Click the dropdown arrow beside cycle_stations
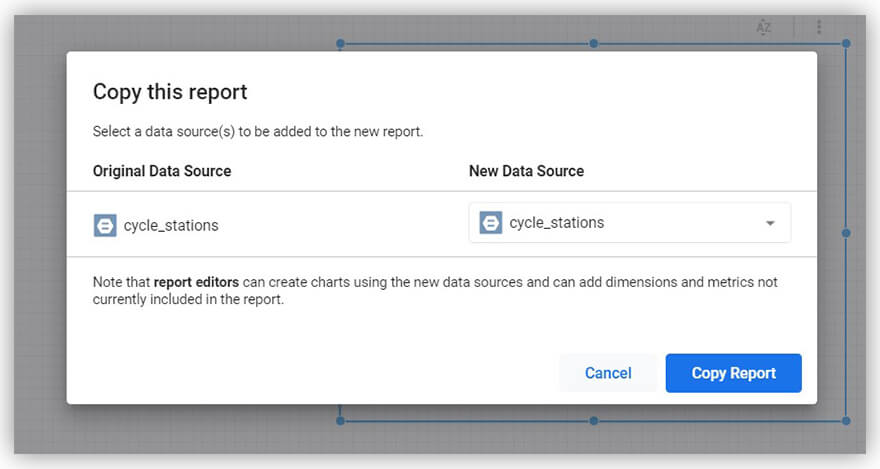This screenshot has height=469, width=880. pyautogui.click(x=770, y=223)
